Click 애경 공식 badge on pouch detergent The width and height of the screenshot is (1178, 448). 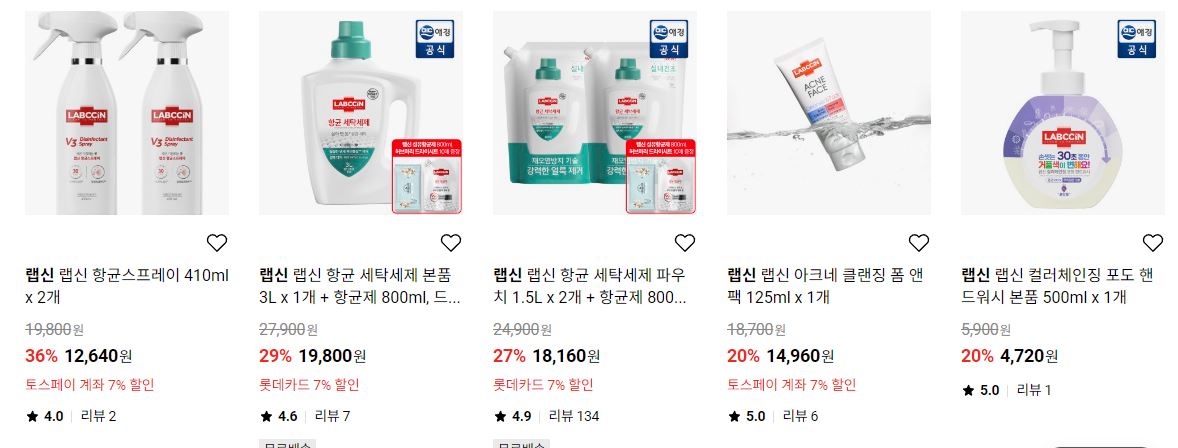(x=669, y=39)
